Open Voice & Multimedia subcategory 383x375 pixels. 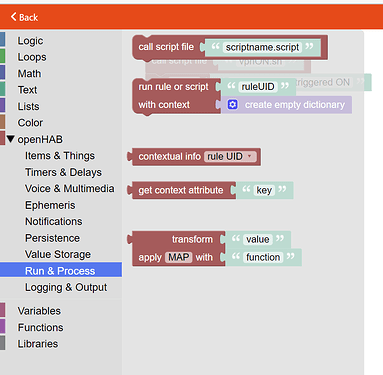click(x=69, y=188)
